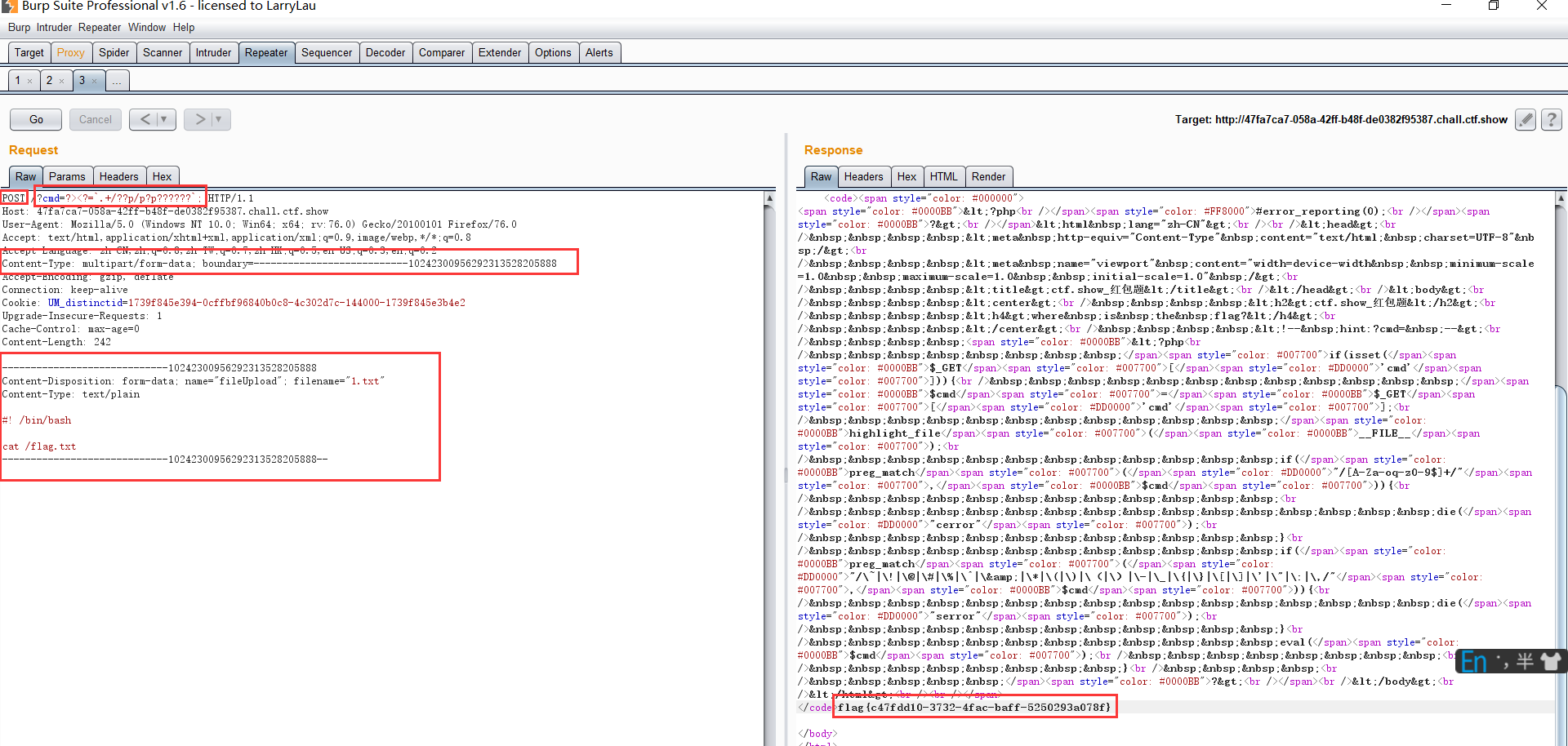Close Repeater tab 2 with its x
Screen dimensions: 1568x746
[x=61, y=81]
